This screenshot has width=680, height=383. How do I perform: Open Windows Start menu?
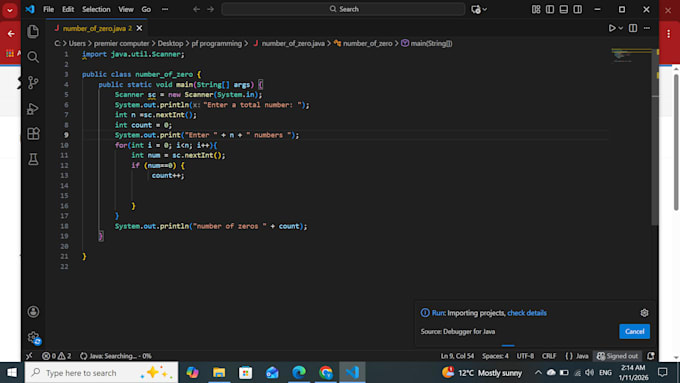tap(12, 373)
